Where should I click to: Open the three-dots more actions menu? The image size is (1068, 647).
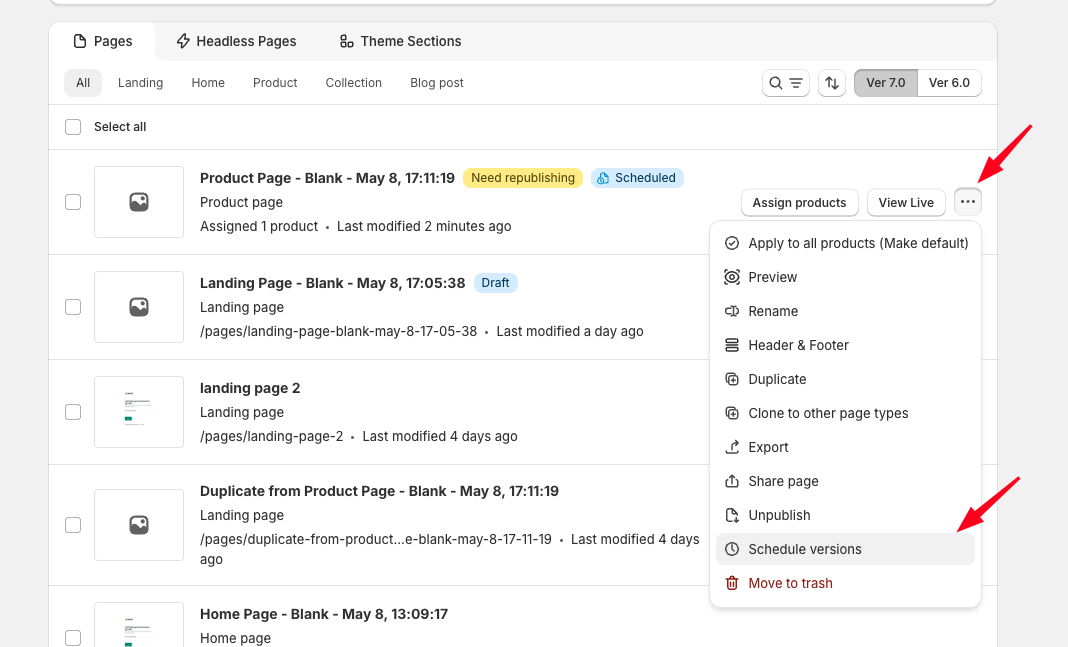coord(968,202)
